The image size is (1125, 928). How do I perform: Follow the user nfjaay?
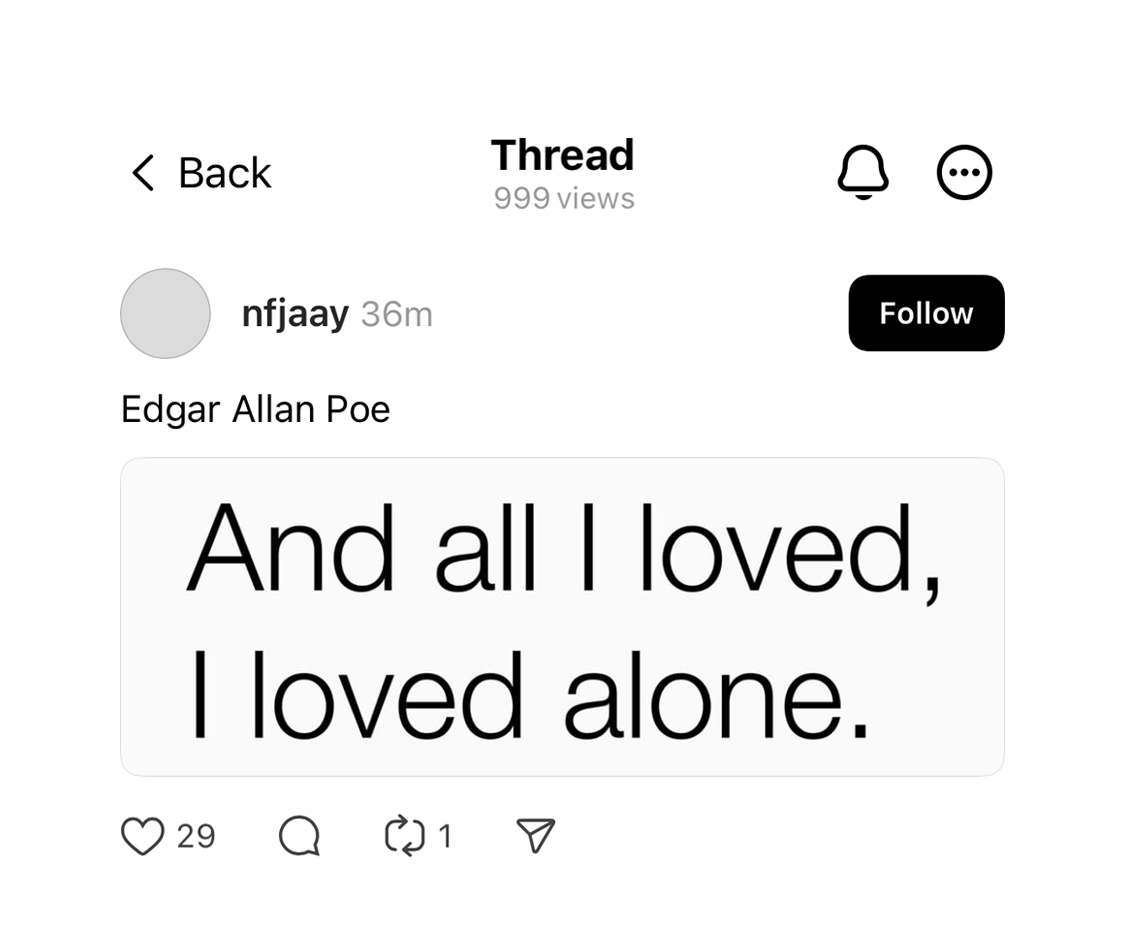[x=926, y=313]
